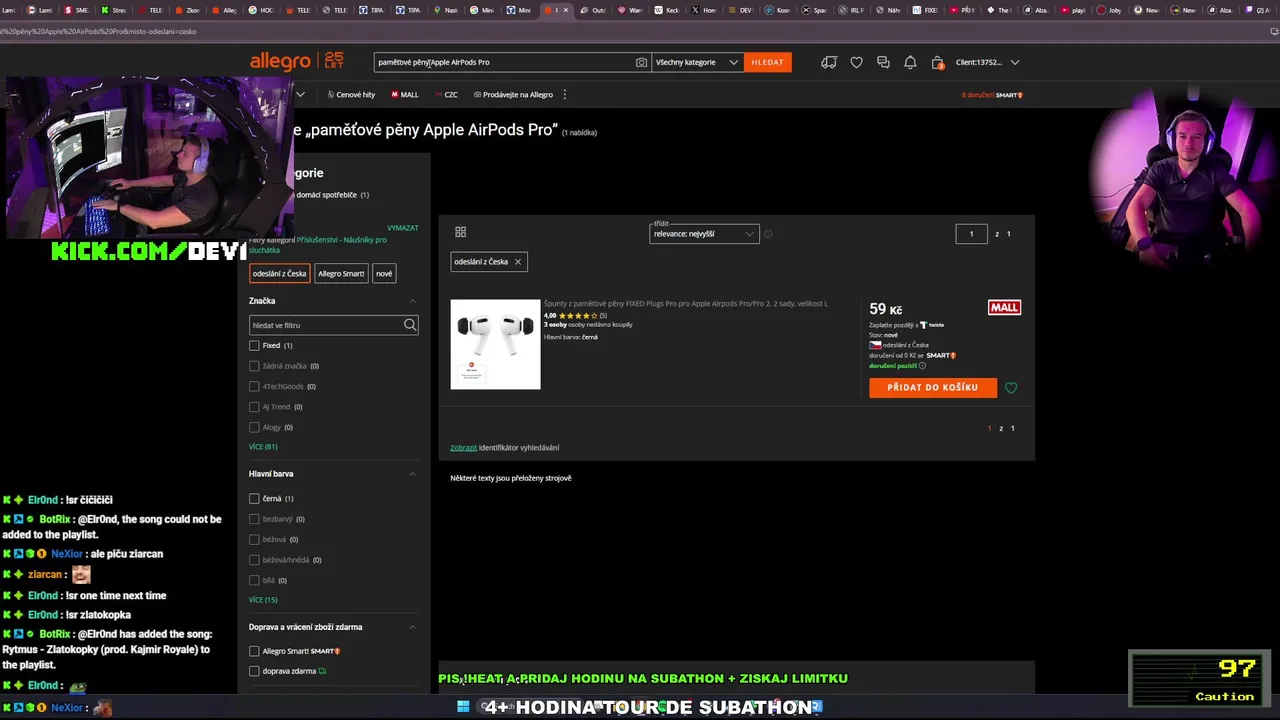The width and height of the screenshot is (1280, 720).
Task: Enable Allegro Smart! free delivery checkbox
Action: coord(254,651)
